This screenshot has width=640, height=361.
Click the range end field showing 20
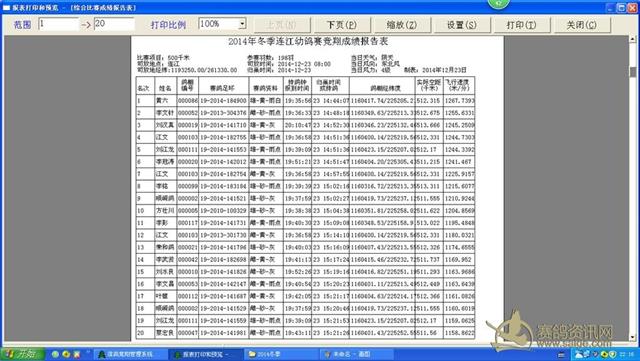click(114, 24)
